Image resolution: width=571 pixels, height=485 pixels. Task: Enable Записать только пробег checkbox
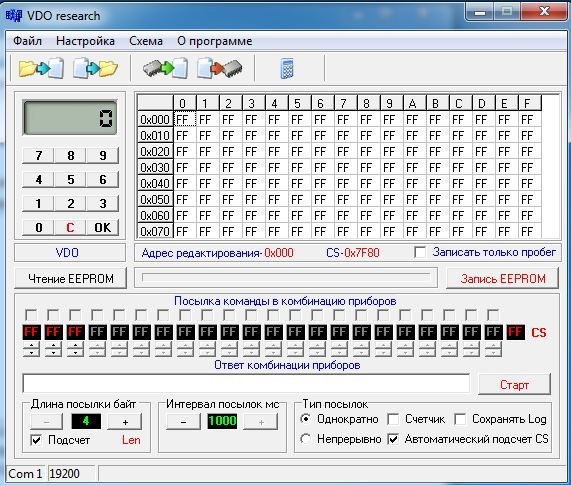(420, 252)
